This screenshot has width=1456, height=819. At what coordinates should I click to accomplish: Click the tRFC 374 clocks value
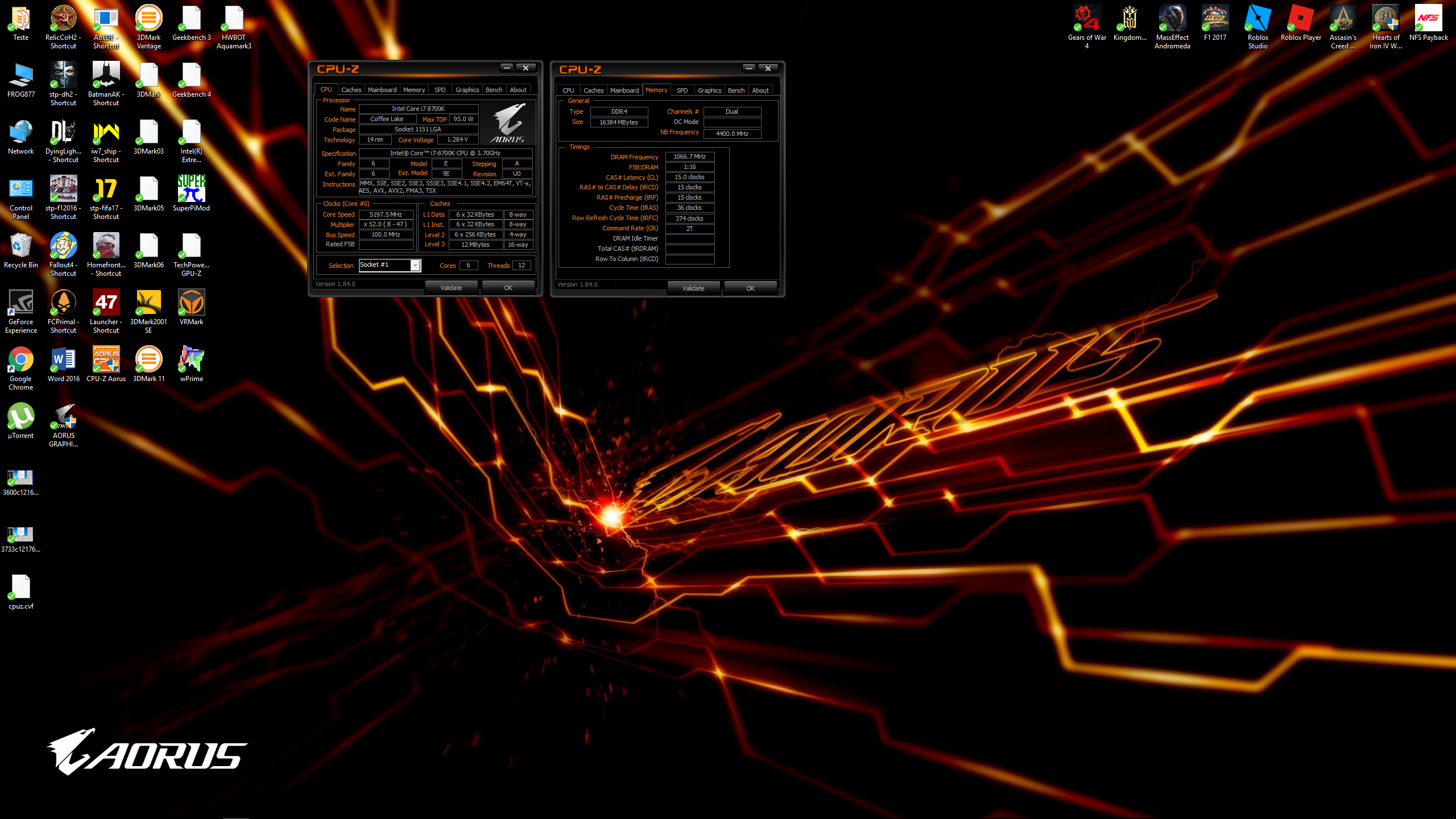[689, 218]
